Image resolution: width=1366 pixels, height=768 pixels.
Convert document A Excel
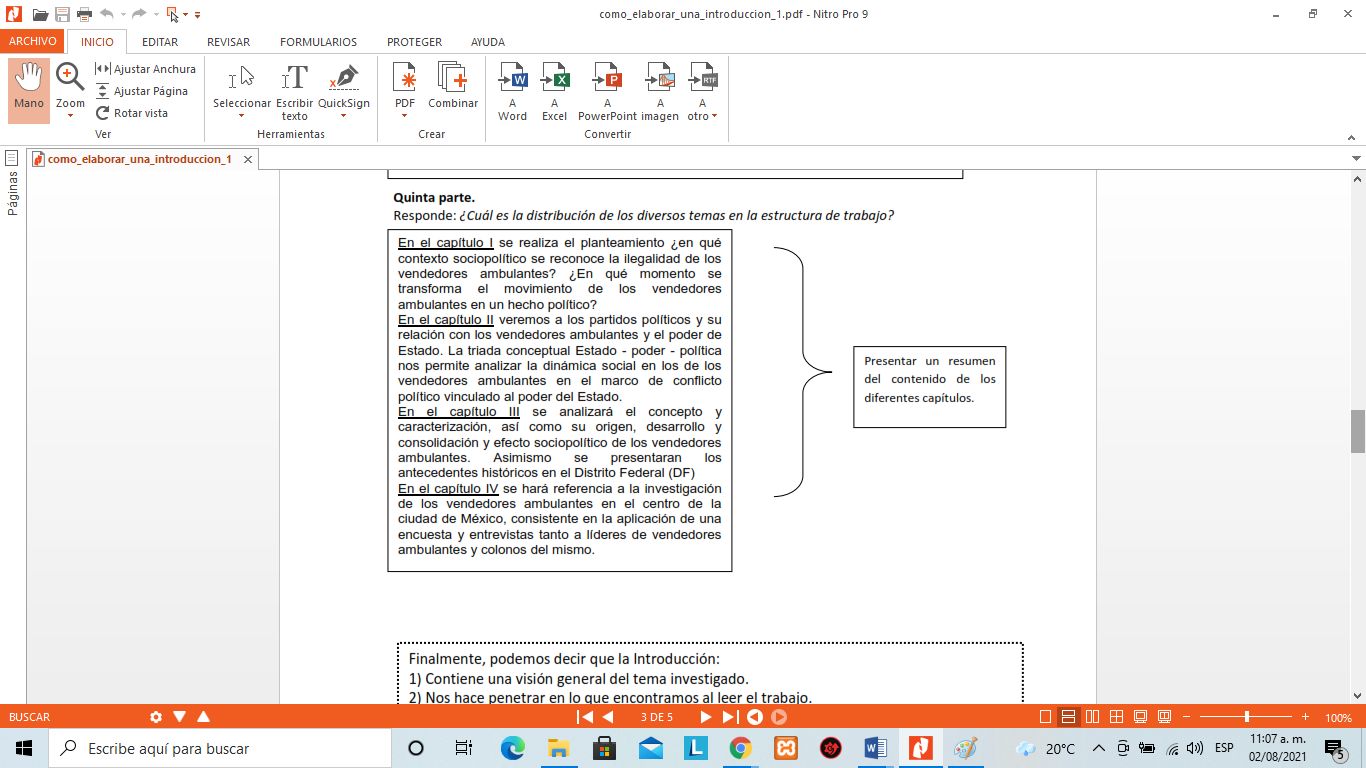[x=554, y=92]
